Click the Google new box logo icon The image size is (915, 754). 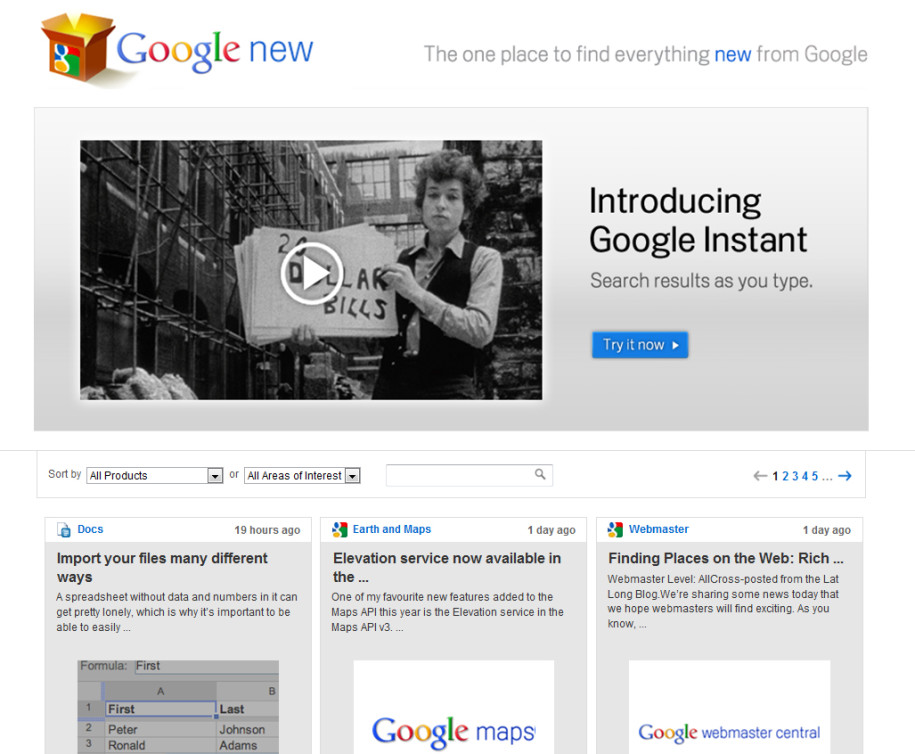click(x=76, y=48)
